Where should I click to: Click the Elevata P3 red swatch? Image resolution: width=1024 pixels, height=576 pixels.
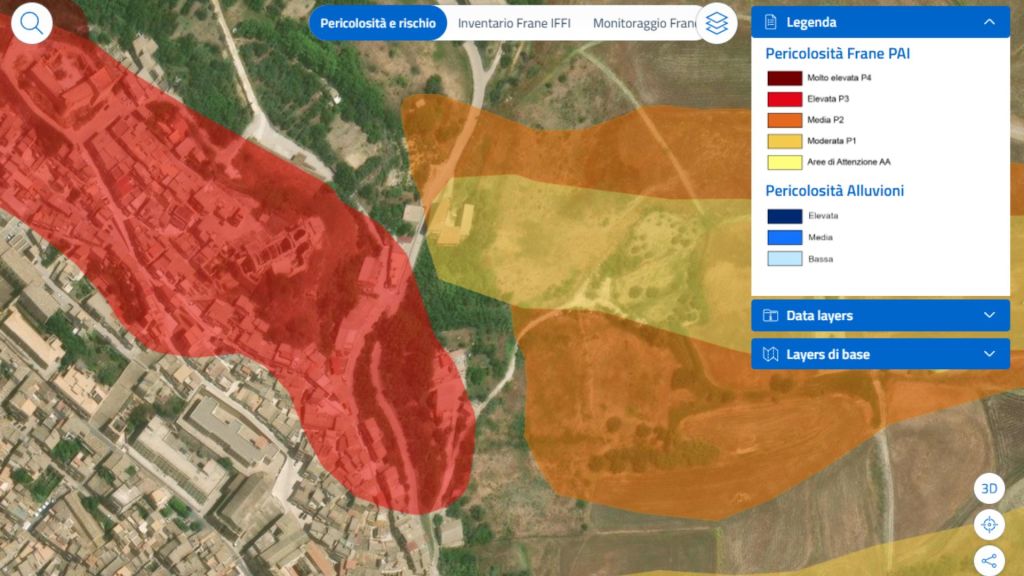click(x=784, y=99)
